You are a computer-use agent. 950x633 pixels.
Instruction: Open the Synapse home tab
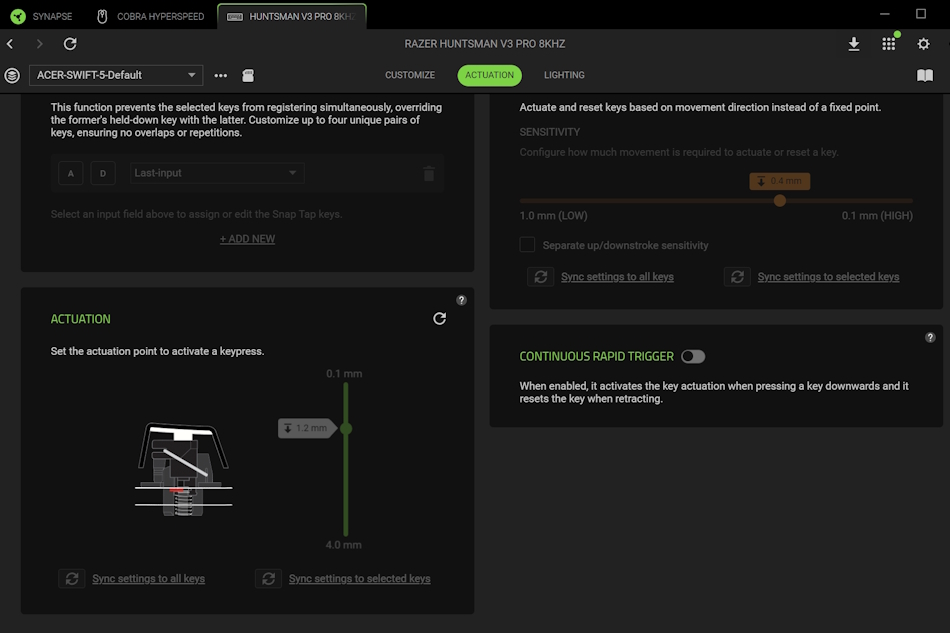pyautogui.click(x=41, y=16)
